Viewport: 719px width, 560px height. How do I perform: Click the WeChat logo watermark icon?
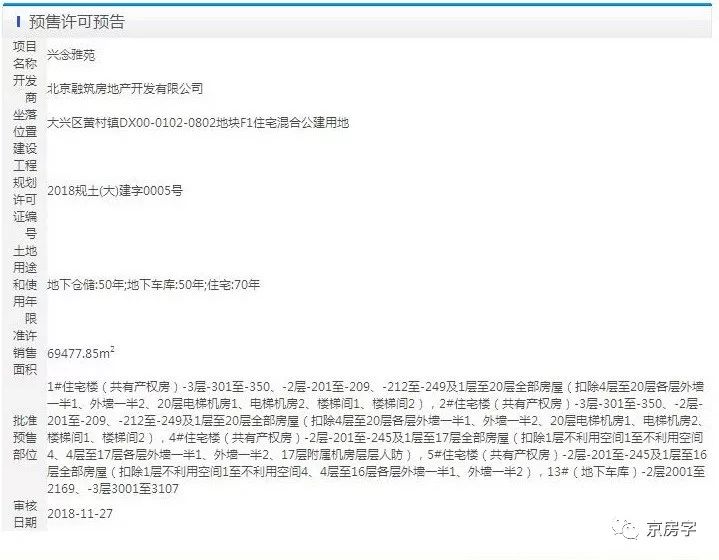[x=625, y=529]
